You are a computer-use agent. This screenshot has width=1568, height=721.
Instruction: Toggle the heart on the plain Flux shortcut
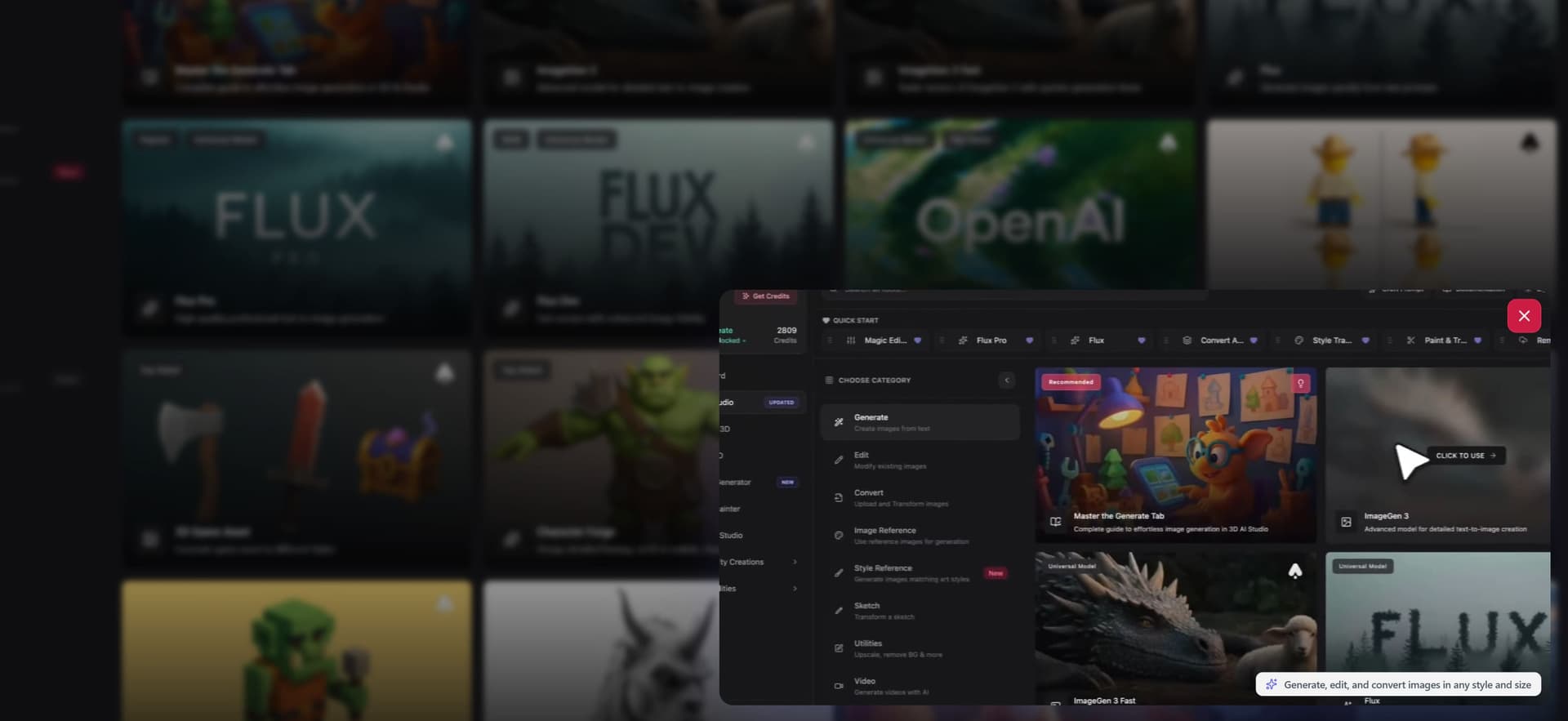pos(1141,340)
